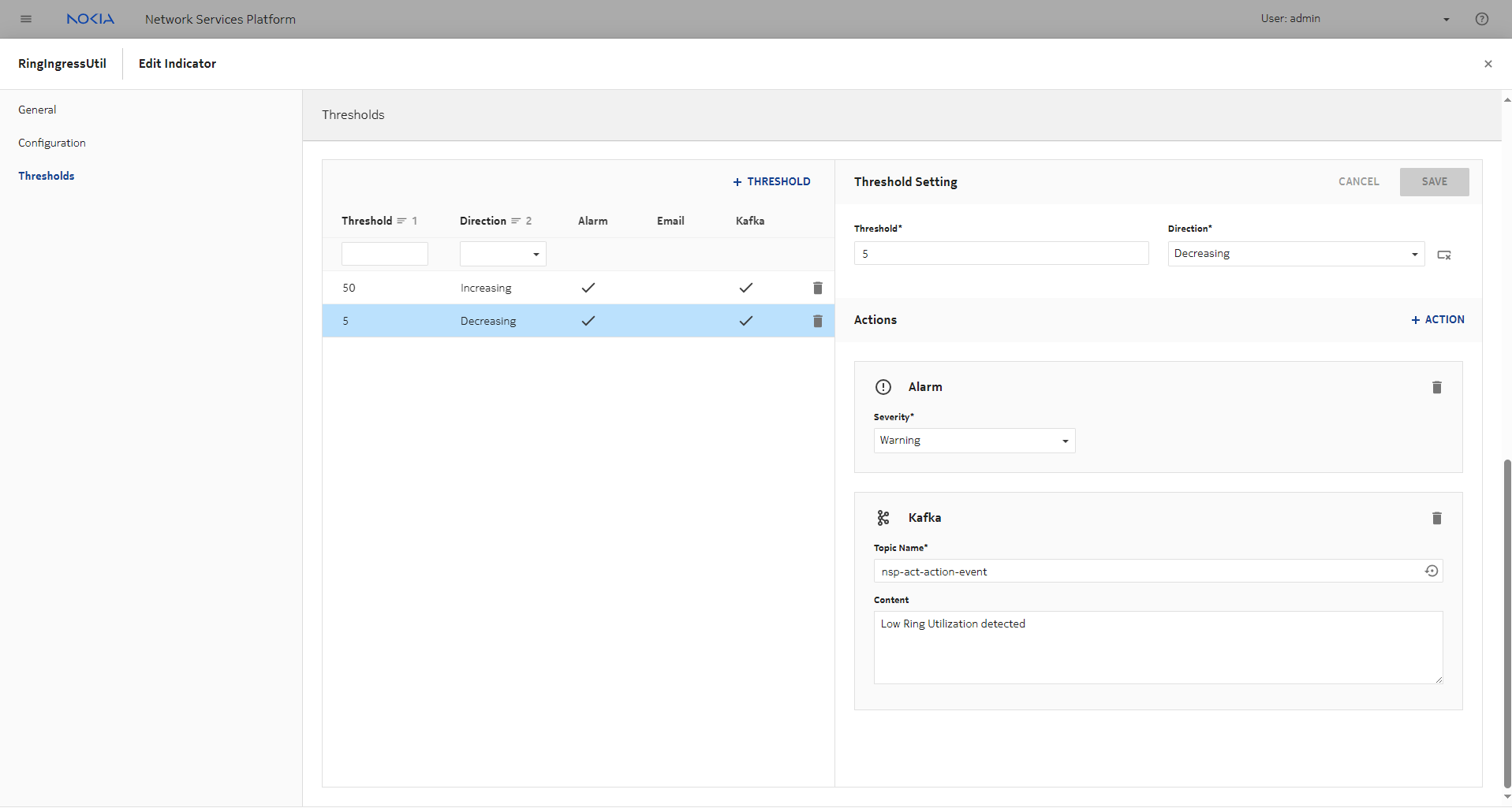Click the Kafka column header
The width and height of the screenshot is (1512, 808).
[x=750, y=221]
